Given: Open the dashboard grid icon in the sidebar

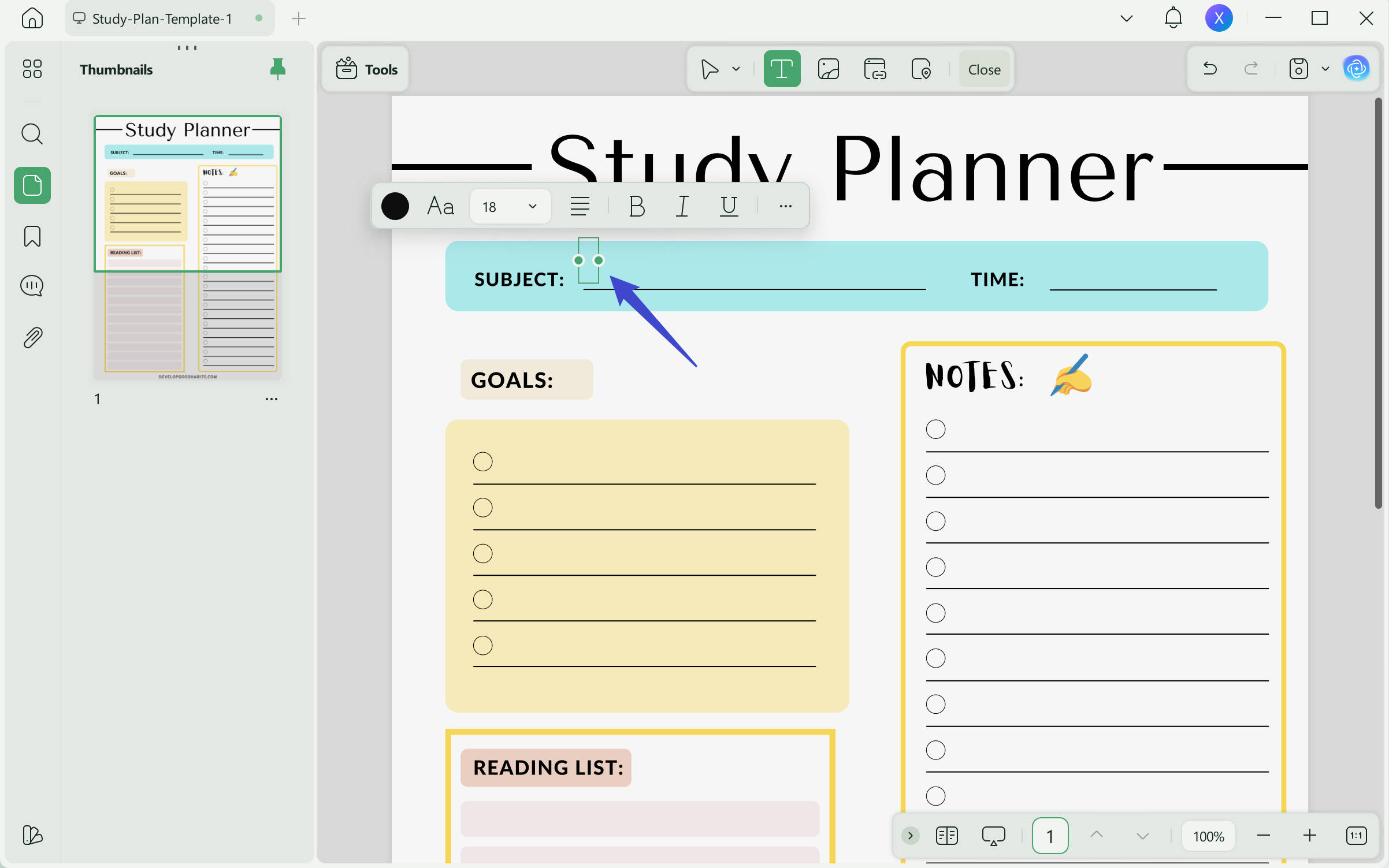Looking at the screenshot, I should [x=32, y=69].
